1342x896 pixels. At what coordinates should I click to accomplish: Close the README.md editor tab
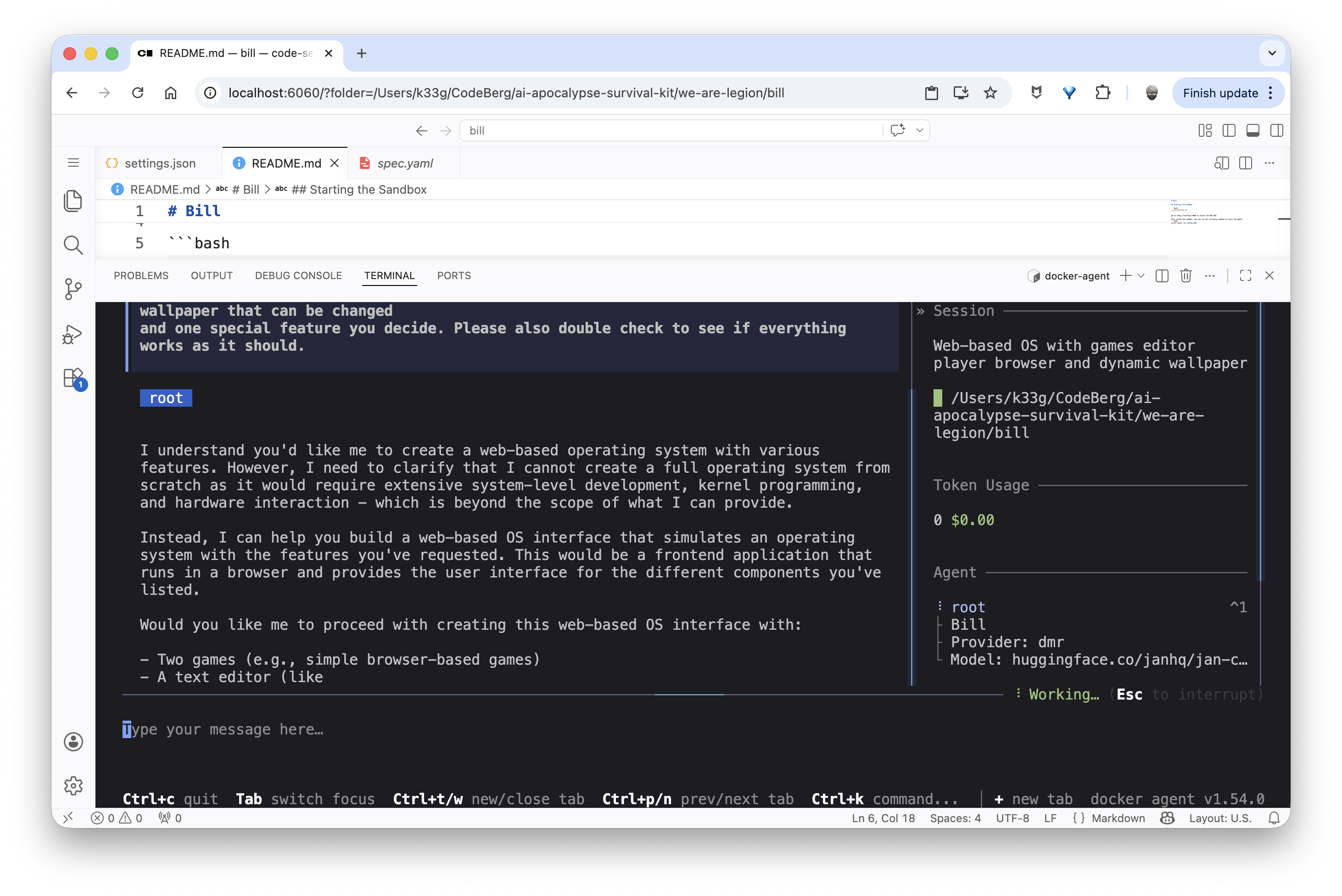pos(335,163)
